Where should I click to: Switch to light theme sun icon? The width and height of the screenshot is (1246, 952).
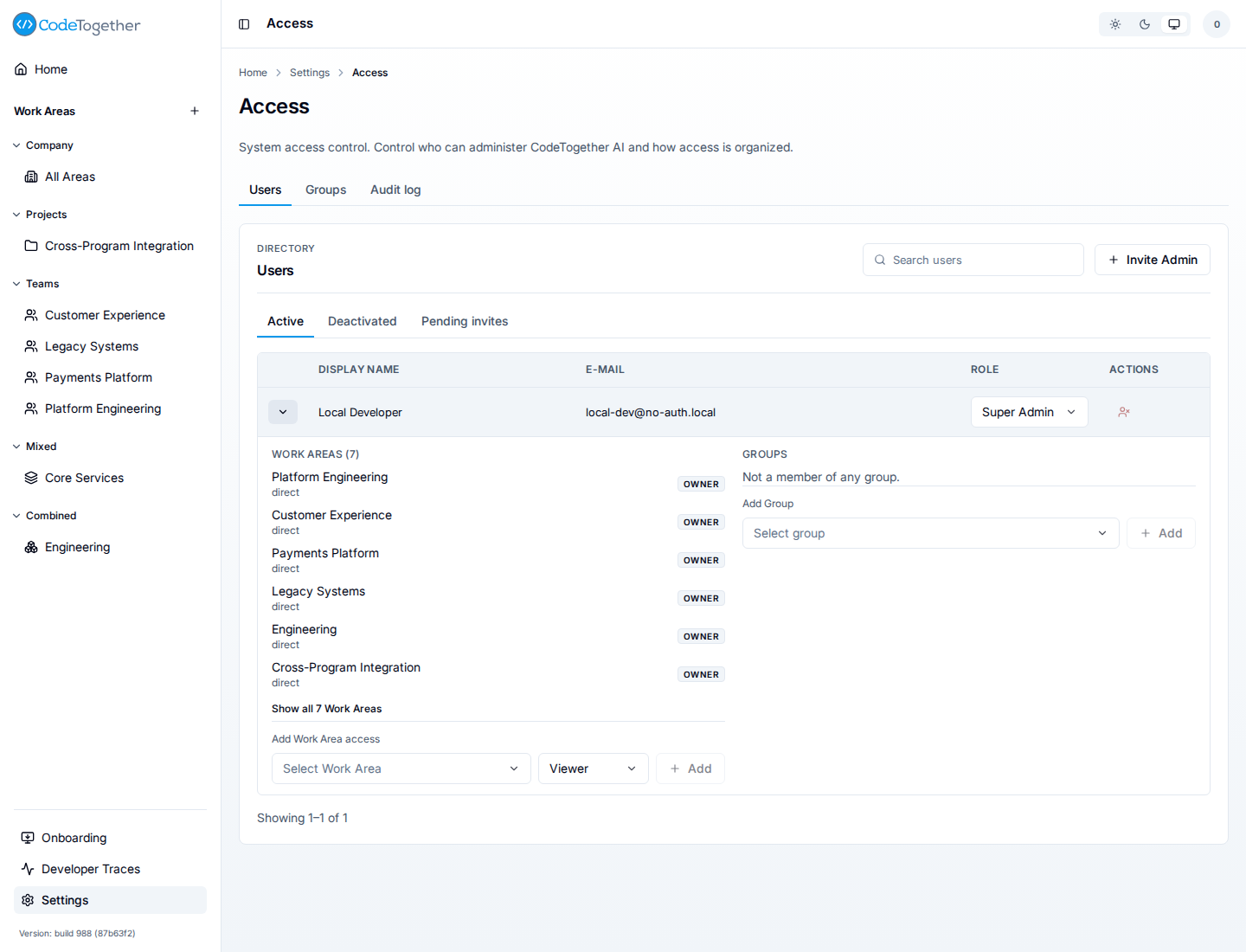point(1115,24)
